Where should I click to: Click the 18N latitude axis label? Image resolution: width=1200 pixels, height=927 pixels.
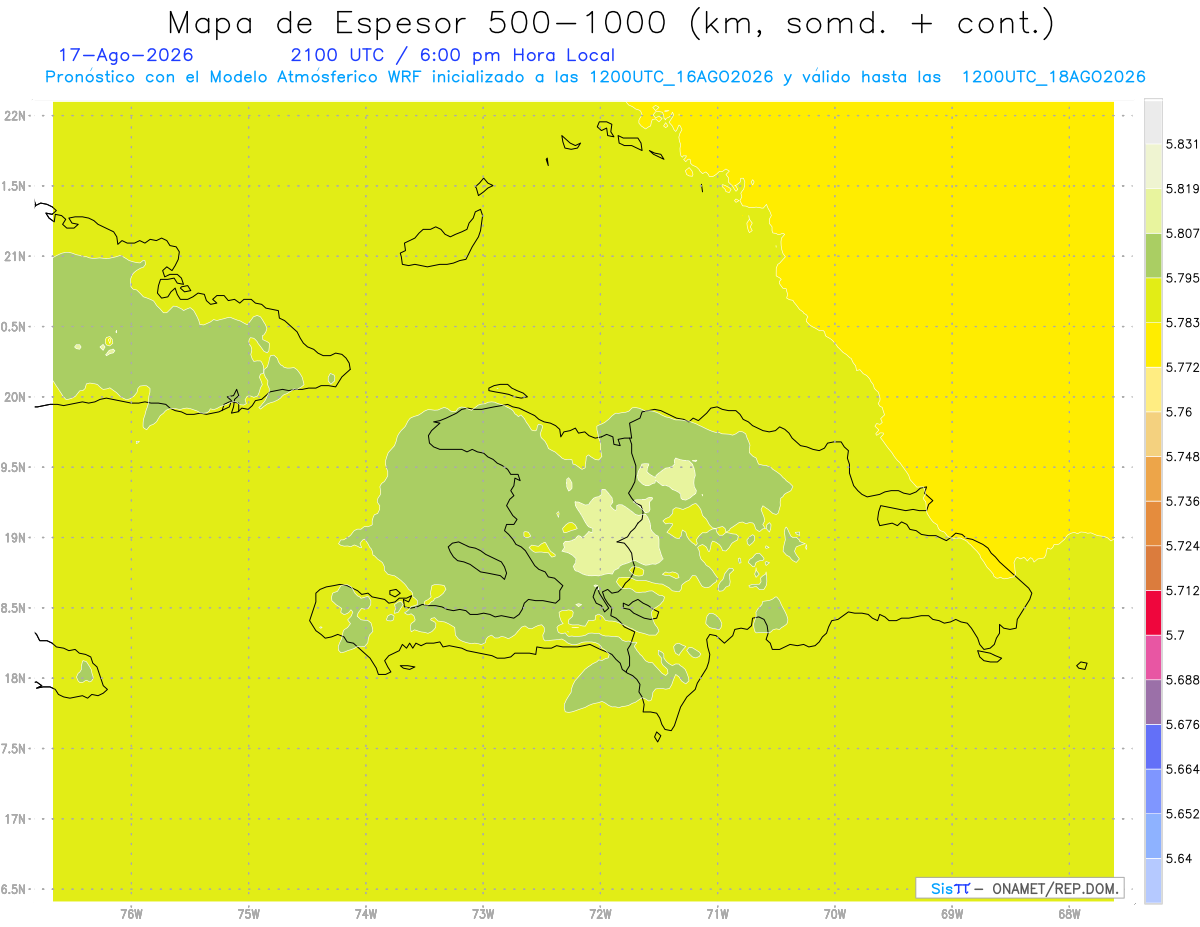pyautogui.click(x=16, y=678)
